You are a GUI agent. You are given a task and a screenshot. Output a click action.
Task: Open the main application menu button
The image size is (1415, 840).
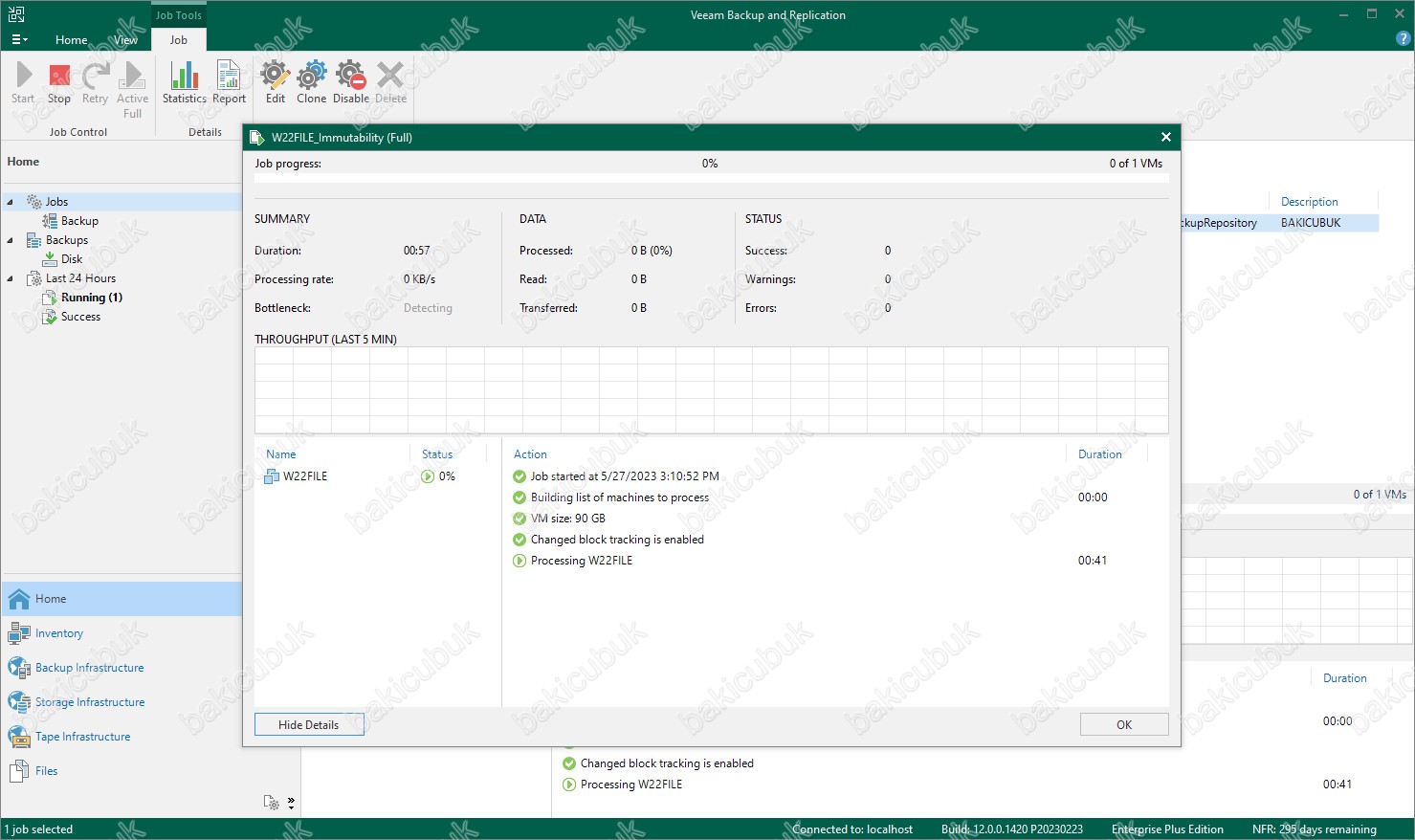click(19, 39)
